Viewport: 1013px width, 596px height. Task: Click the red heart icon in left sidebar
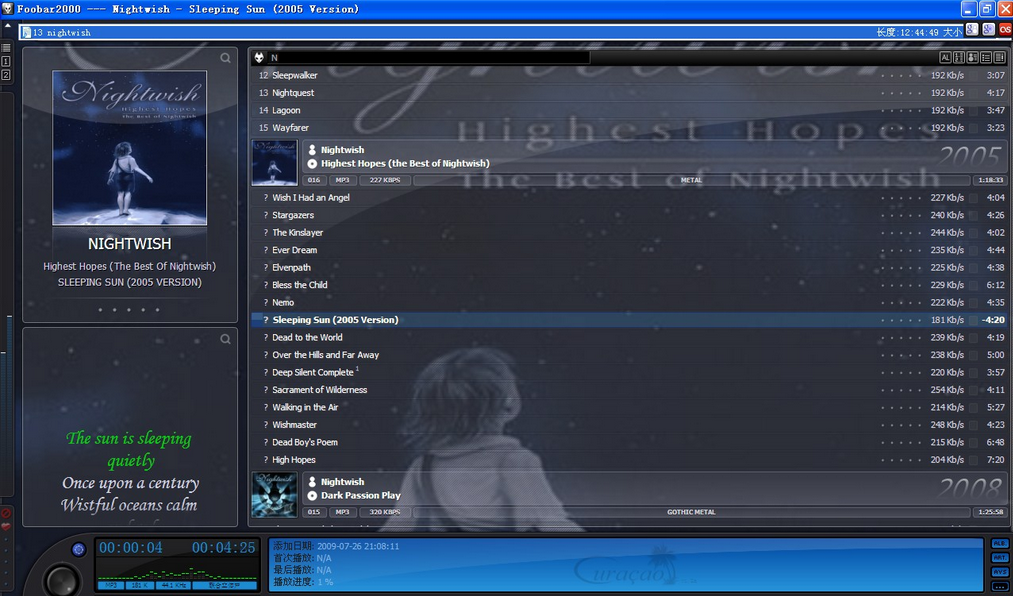tap(6, 526)
